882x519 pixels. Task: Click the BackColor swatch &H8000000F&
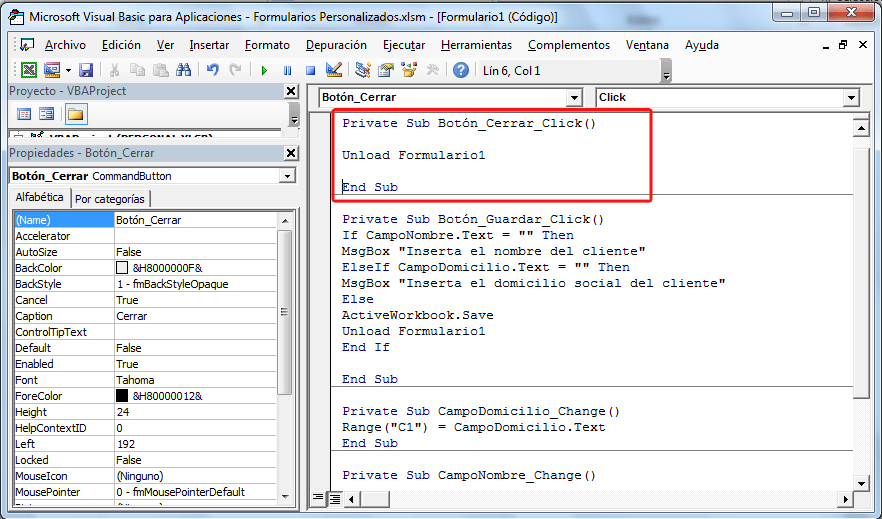click(x=122, y=268)
